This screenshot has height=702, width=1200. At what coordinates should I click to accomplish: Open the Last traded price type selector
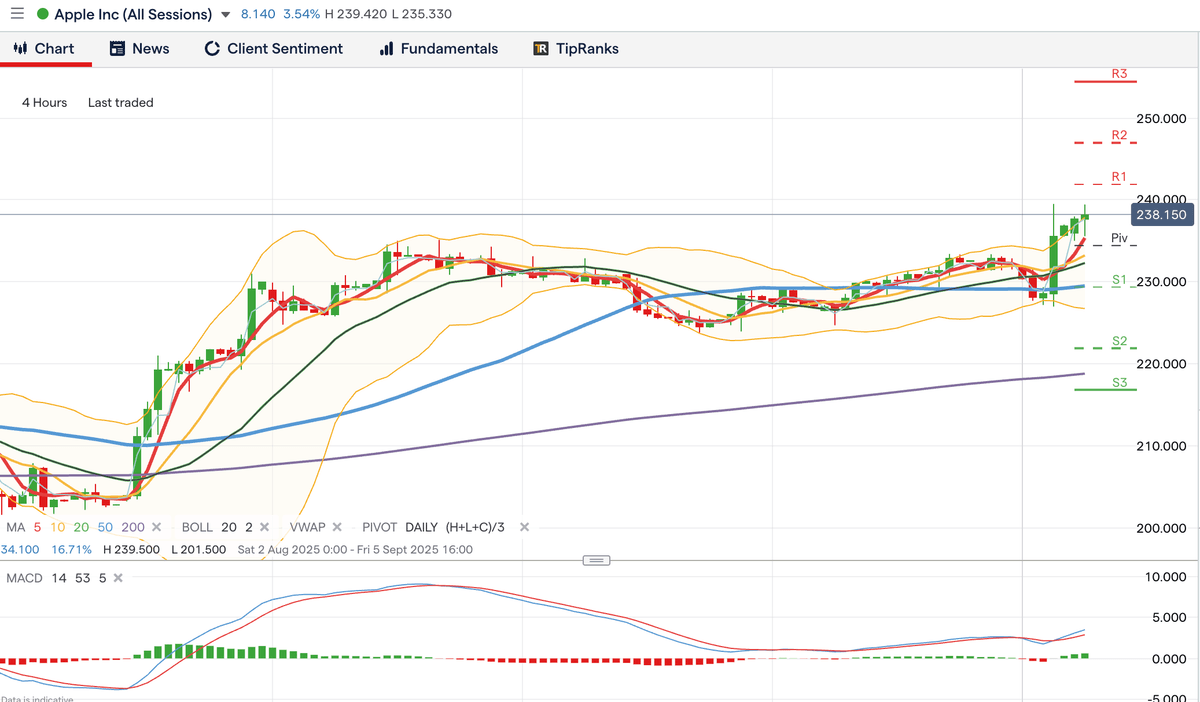121,102
